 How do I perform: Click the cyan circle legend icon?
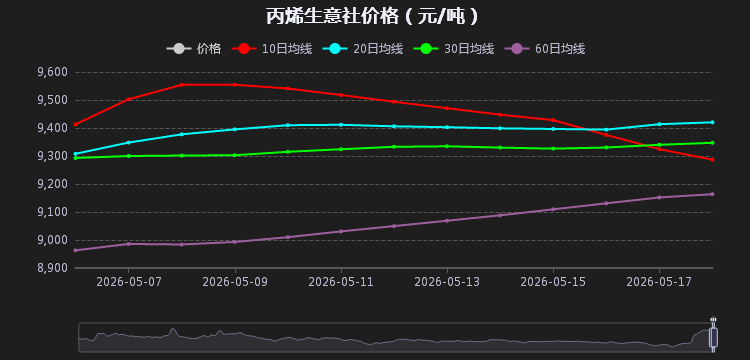tap(335, 49)
